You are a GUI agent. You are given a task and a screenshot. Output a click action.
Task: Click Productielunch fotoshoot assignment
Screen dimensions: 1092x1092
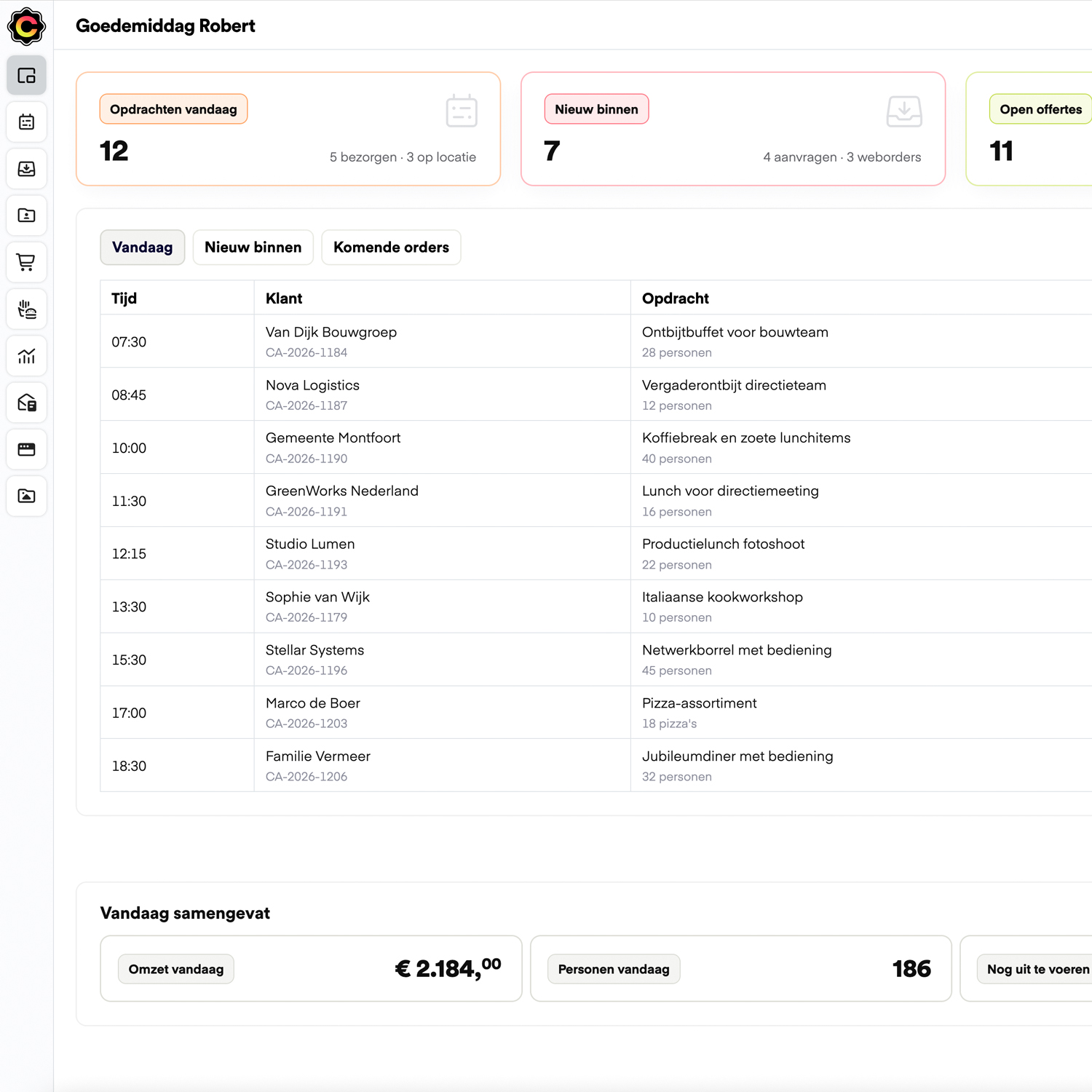pos(723,544)
